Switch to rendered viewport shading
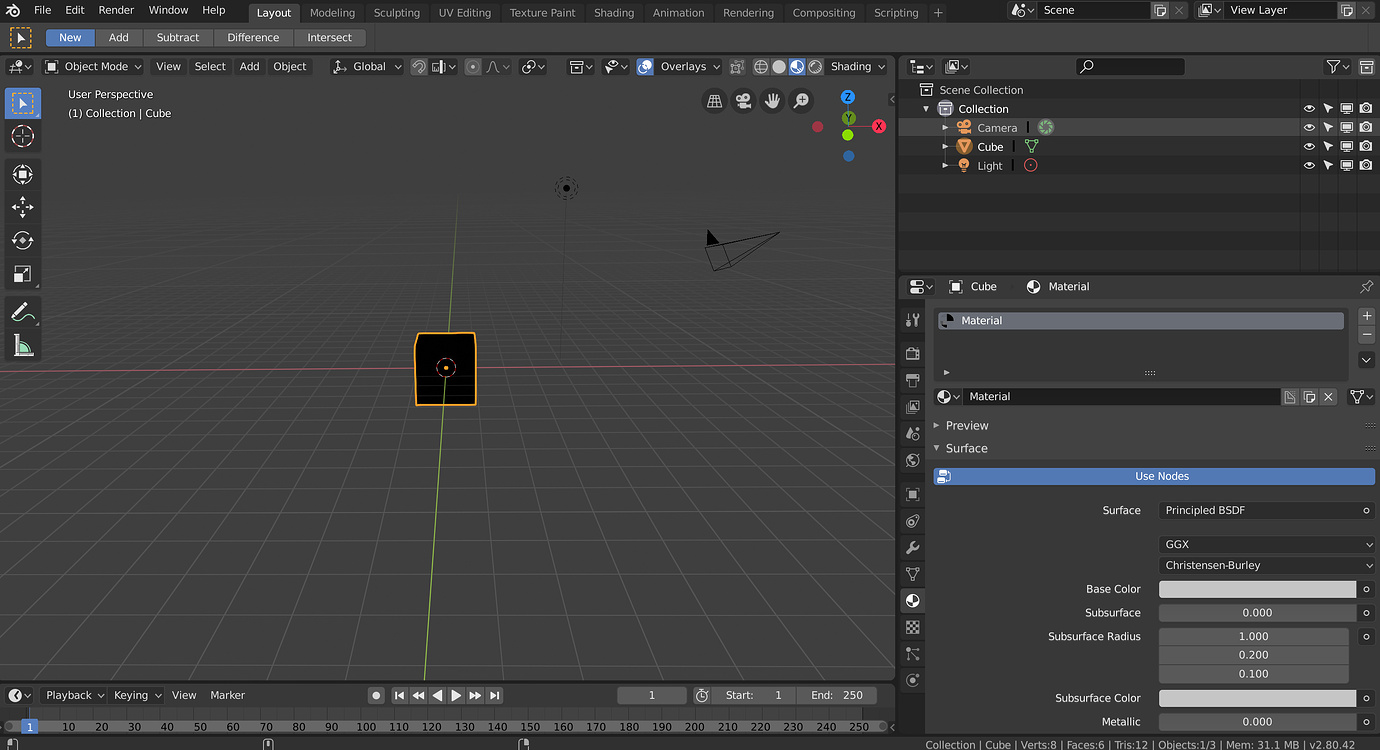This screenshot has height=750, width=1380. (x=816, y=67)
